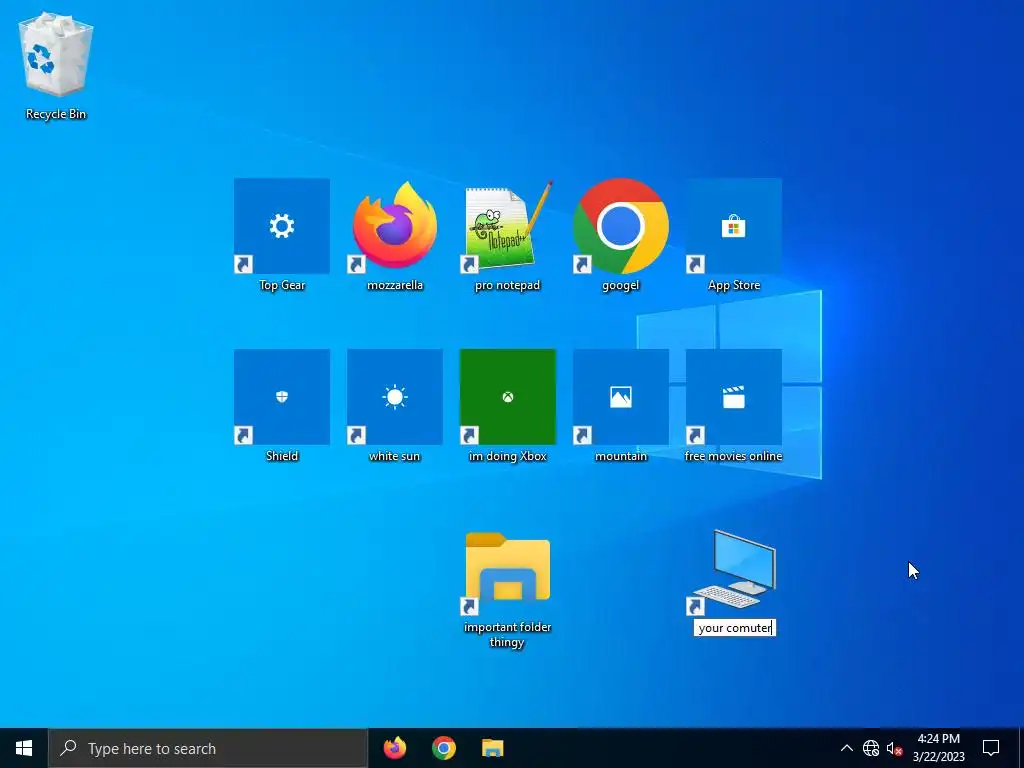The height and width of the screenshot is (768, 1024).
Task: Click the 'App Store' icon label
Action: point(733,285)
